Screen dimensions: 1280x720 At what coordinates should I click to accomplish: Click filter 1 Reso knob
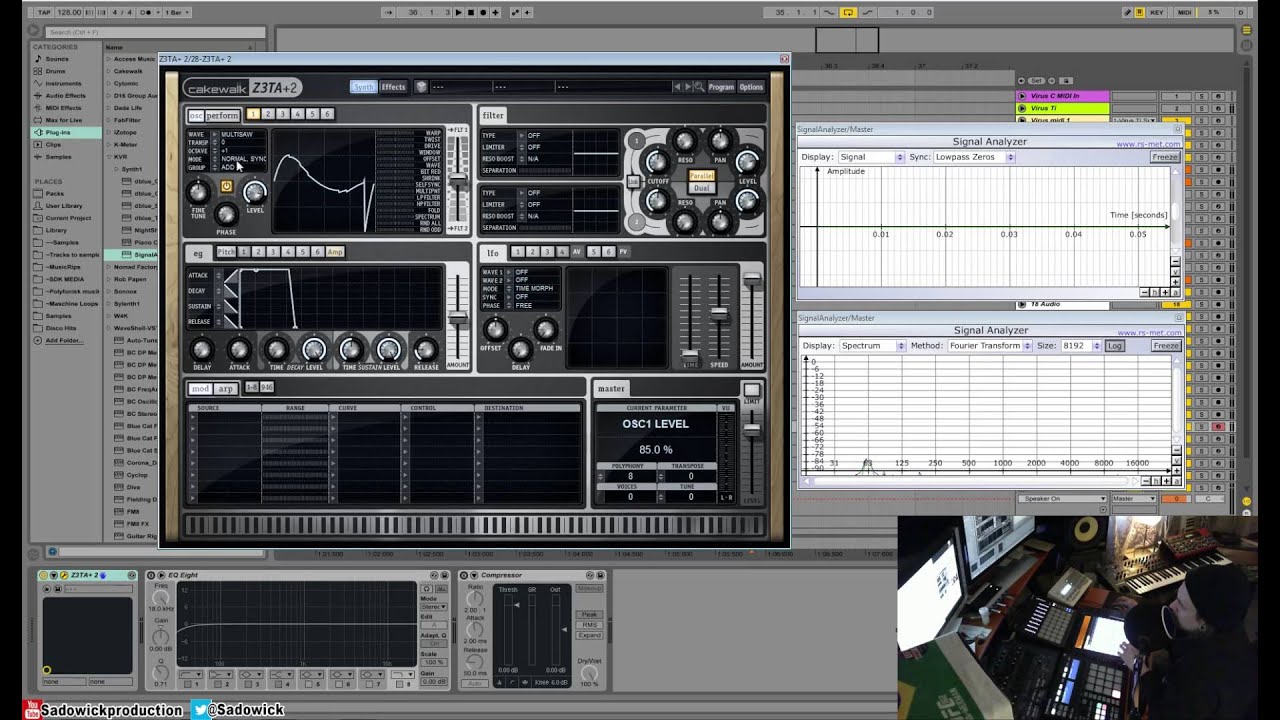[685, 141]
